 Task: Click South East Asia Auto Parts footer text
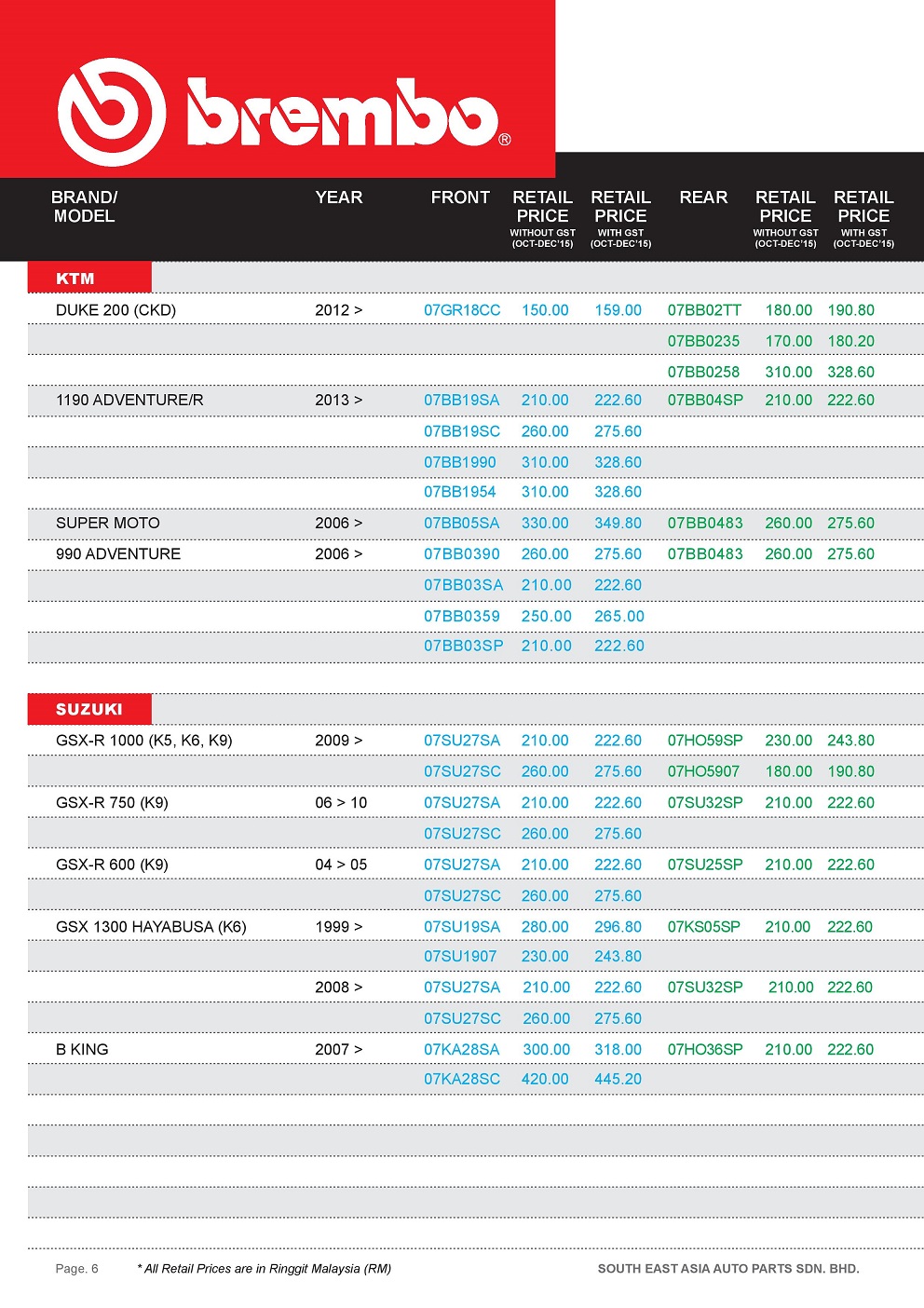[728, 1269]
